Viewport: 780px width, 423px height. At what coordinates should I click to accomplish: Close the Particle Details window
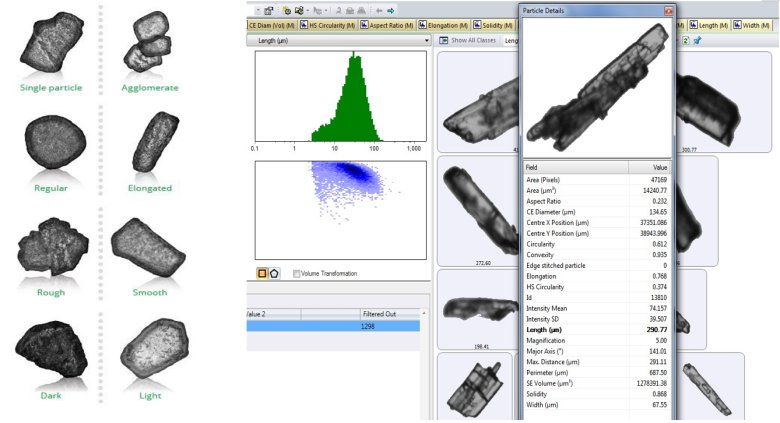click(x=668, y=10)
